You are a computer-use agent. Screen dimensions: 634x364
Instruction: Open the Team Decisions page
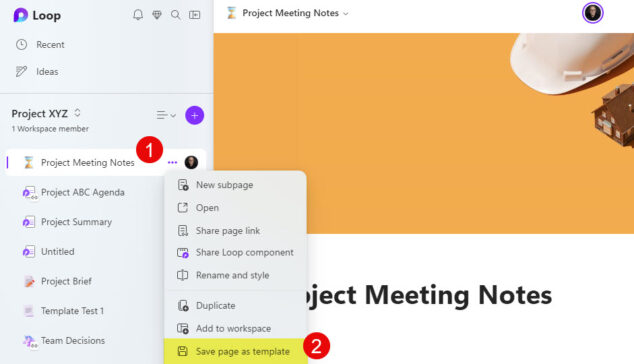(73, 341)
